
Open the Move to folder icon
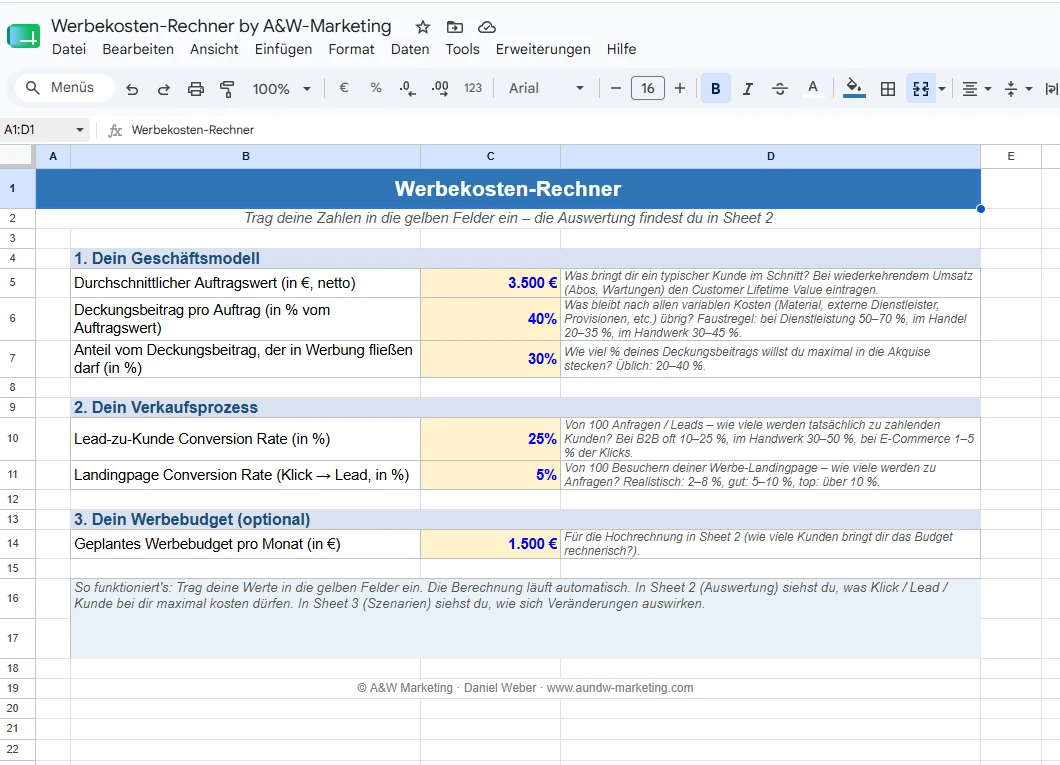pos(455,27)
